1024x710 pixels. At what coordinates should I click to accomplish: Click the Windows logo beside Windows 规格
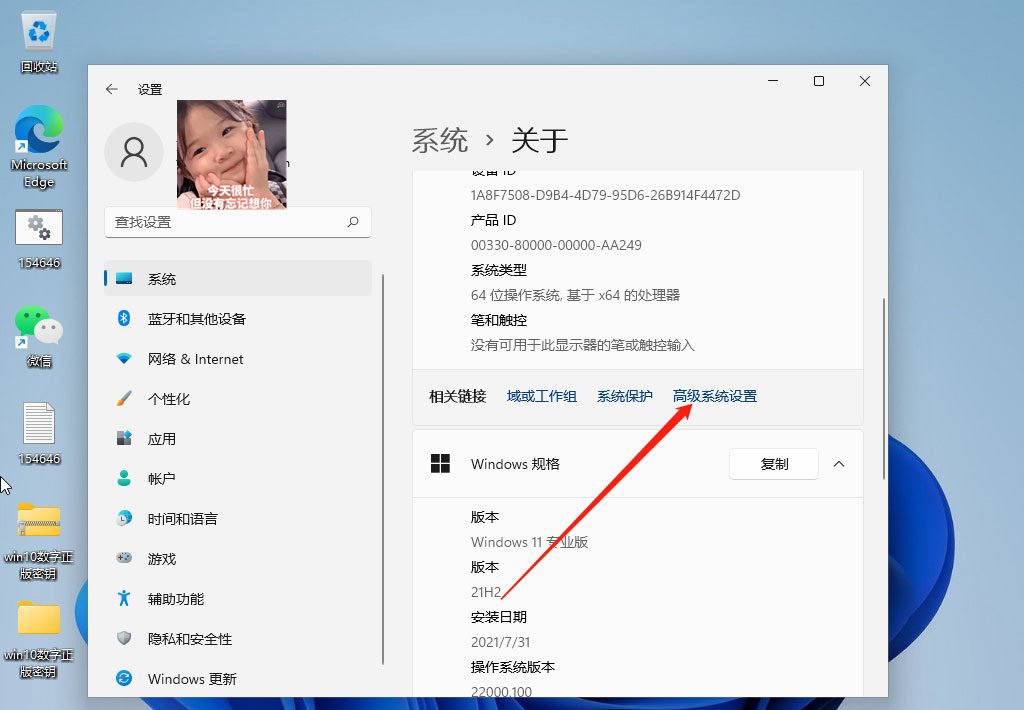click(x=440, y=464)
